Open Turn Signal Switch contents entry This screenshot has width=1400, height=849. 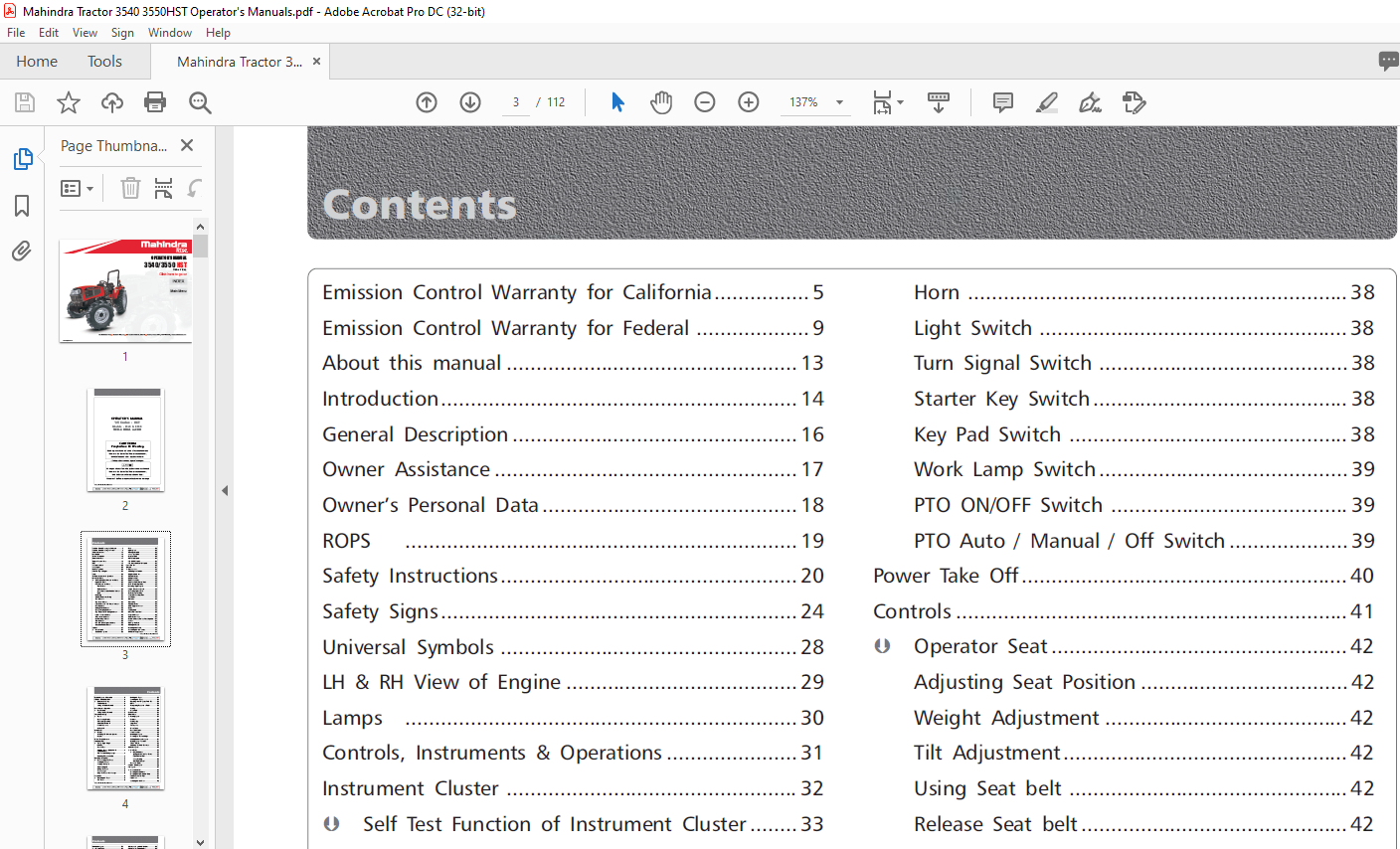coord(1143,363)
